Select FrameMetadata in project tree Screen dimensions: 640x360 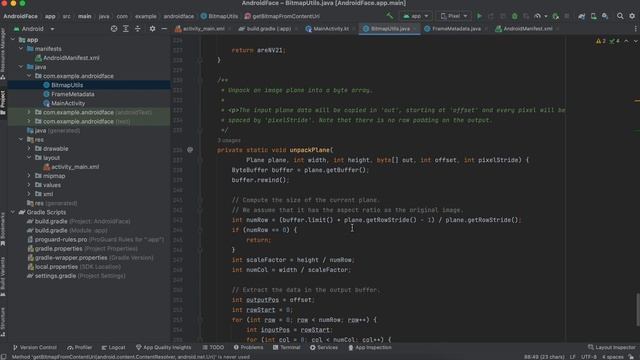pos(73,94)
